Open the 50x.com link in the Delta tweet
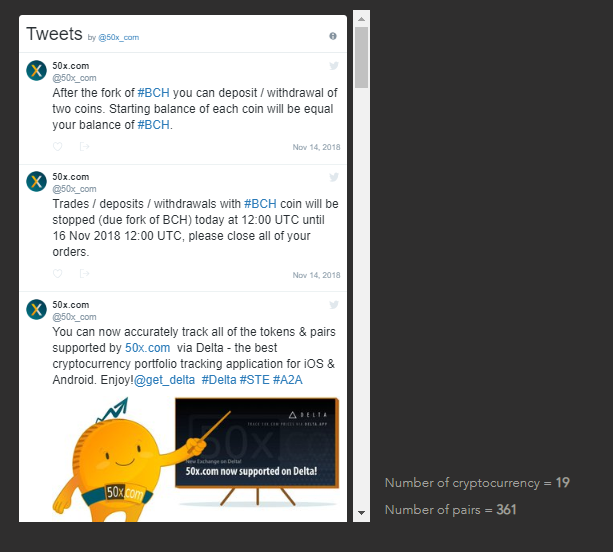 click(x=147, y=348)
